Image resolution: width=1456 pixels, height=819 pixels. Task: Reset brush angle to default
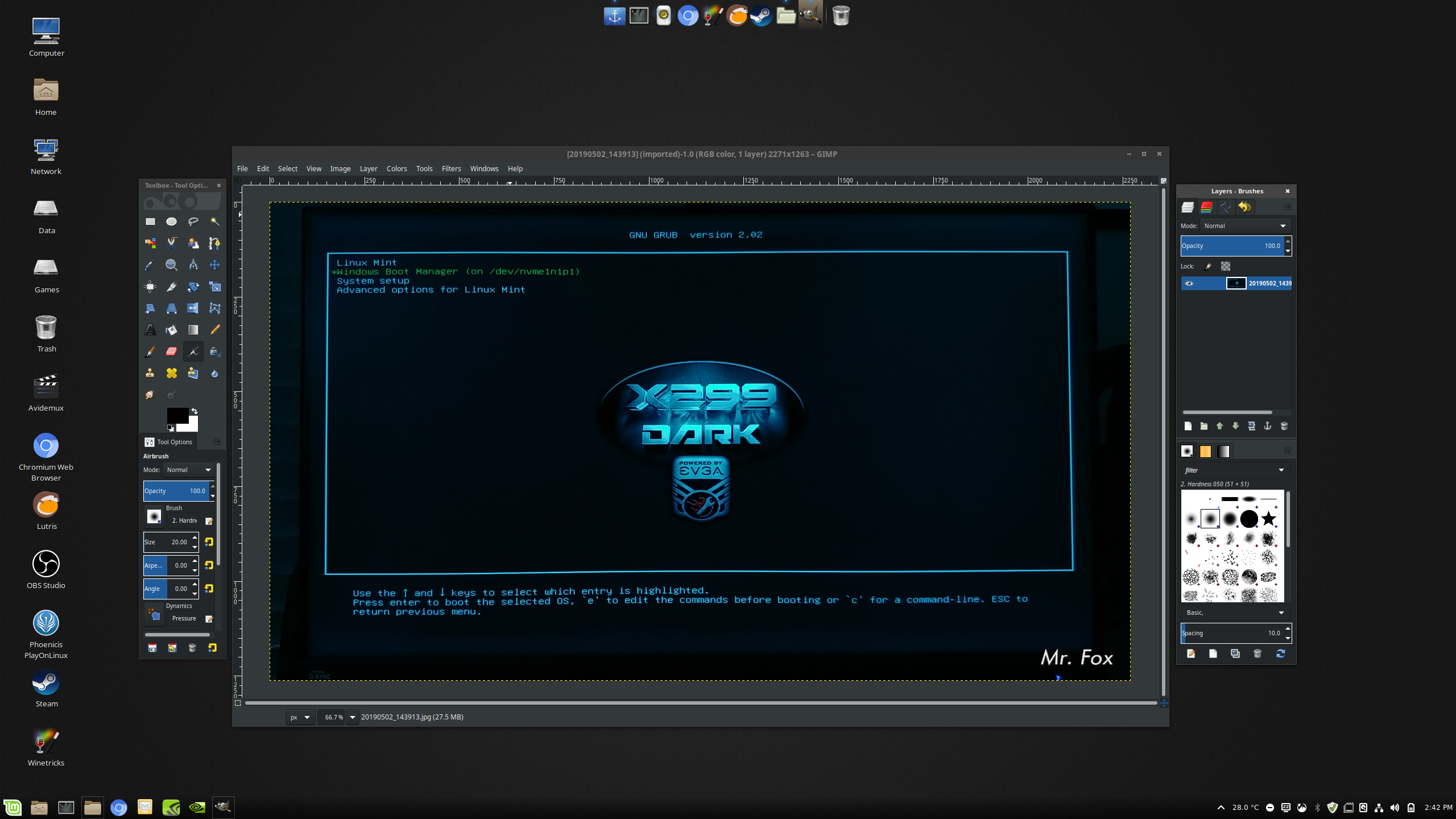(x=209, y=589)
